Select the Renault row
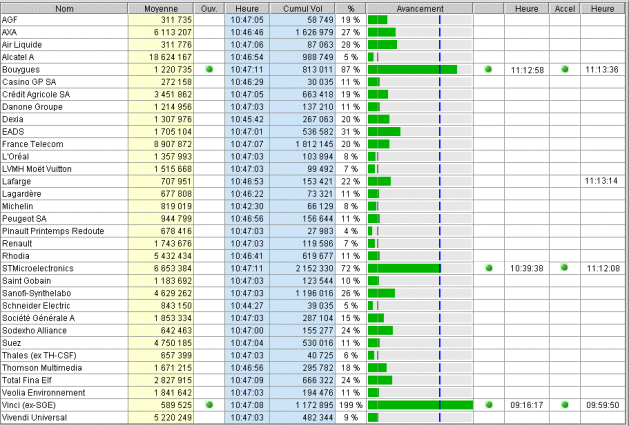 [x=17, y=243]
